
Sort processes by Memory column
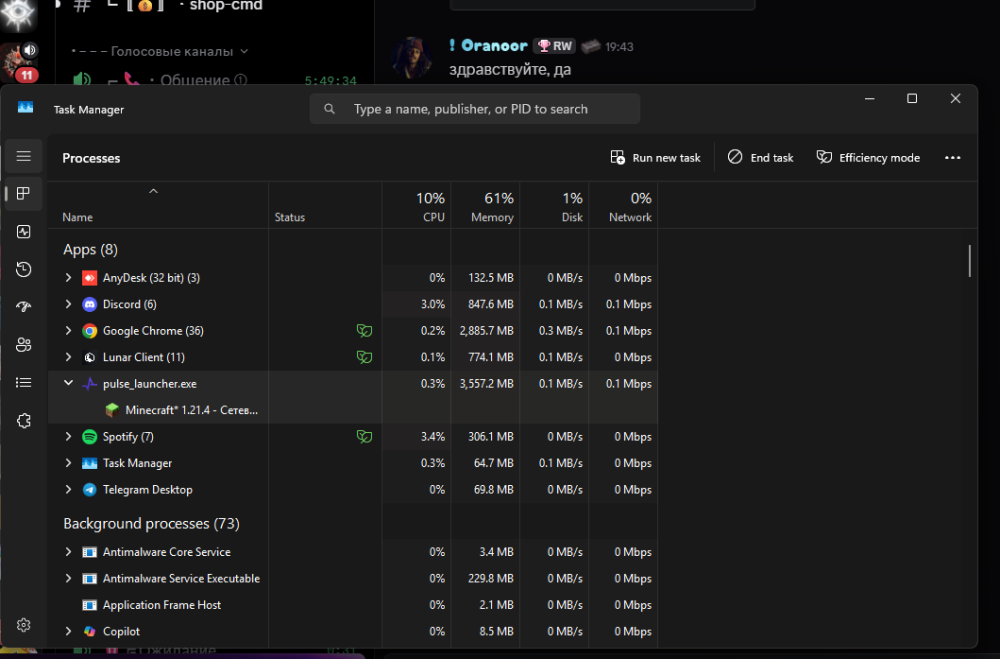[x=485, y=207]
